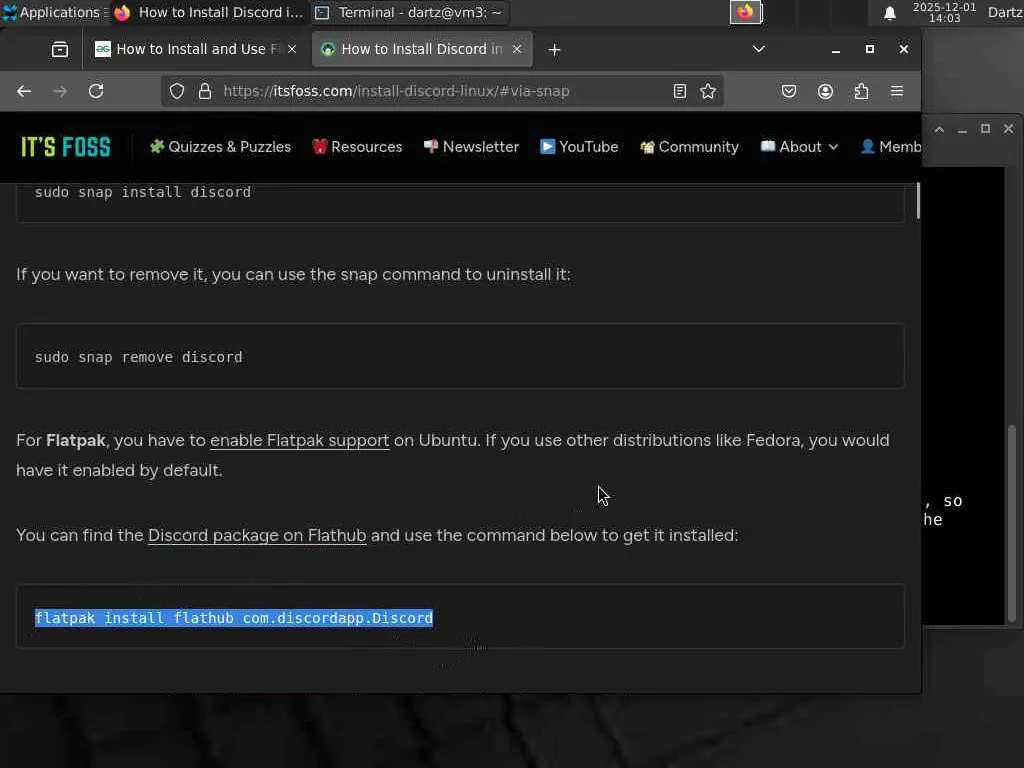Go to the It's FOSS home logo
Viewport: 1024px width, 768px height.
coord(66,147)
